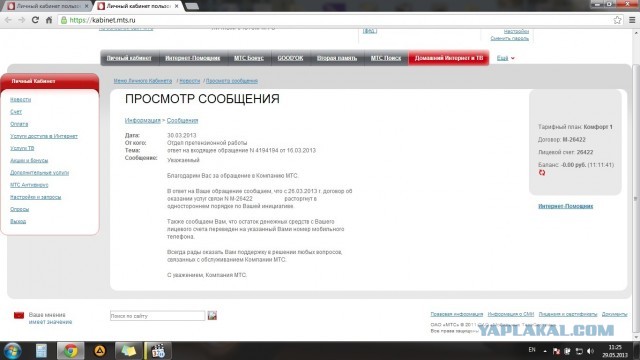Open Оплата in the sidebar

[x=19, y=124]
